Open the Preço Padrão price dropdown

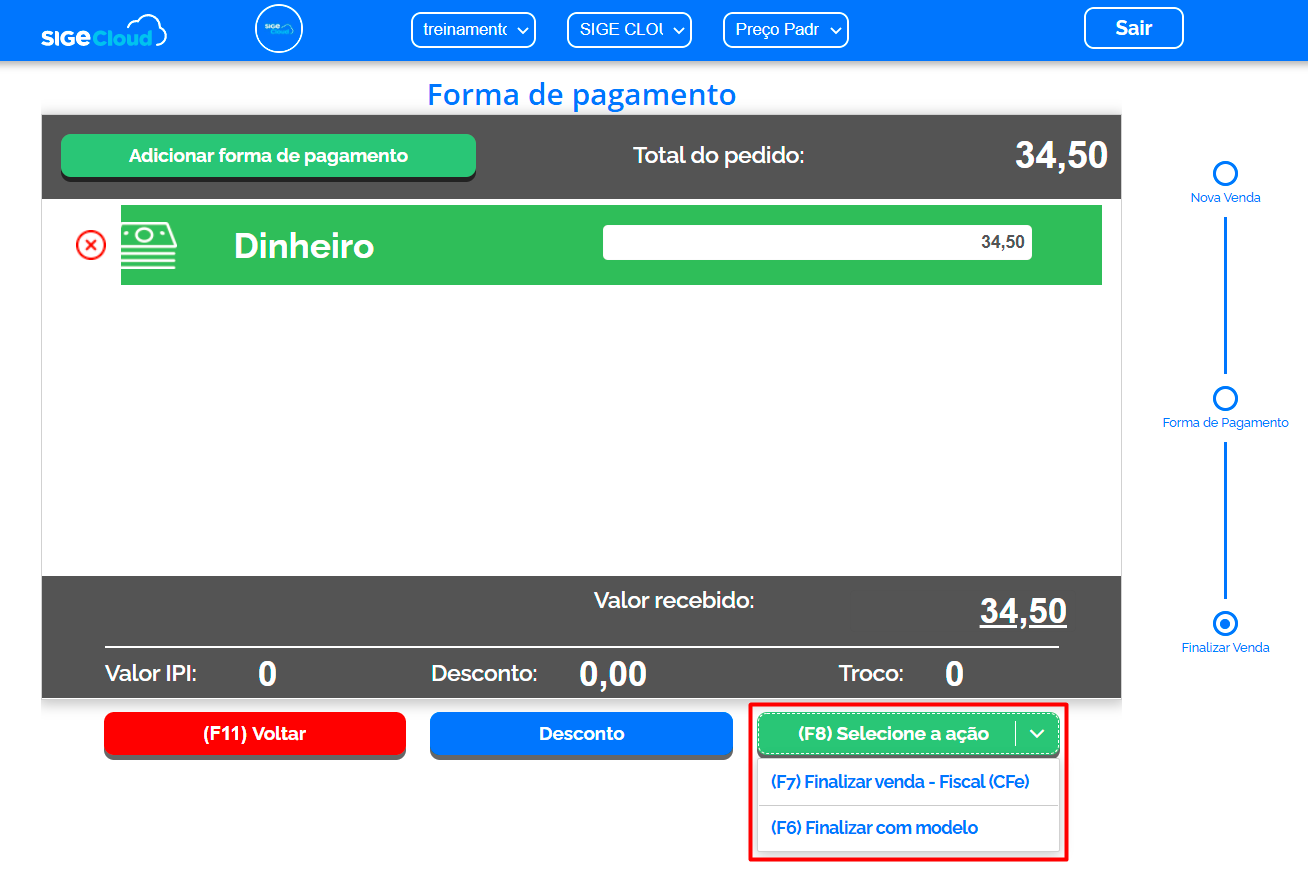786,30
